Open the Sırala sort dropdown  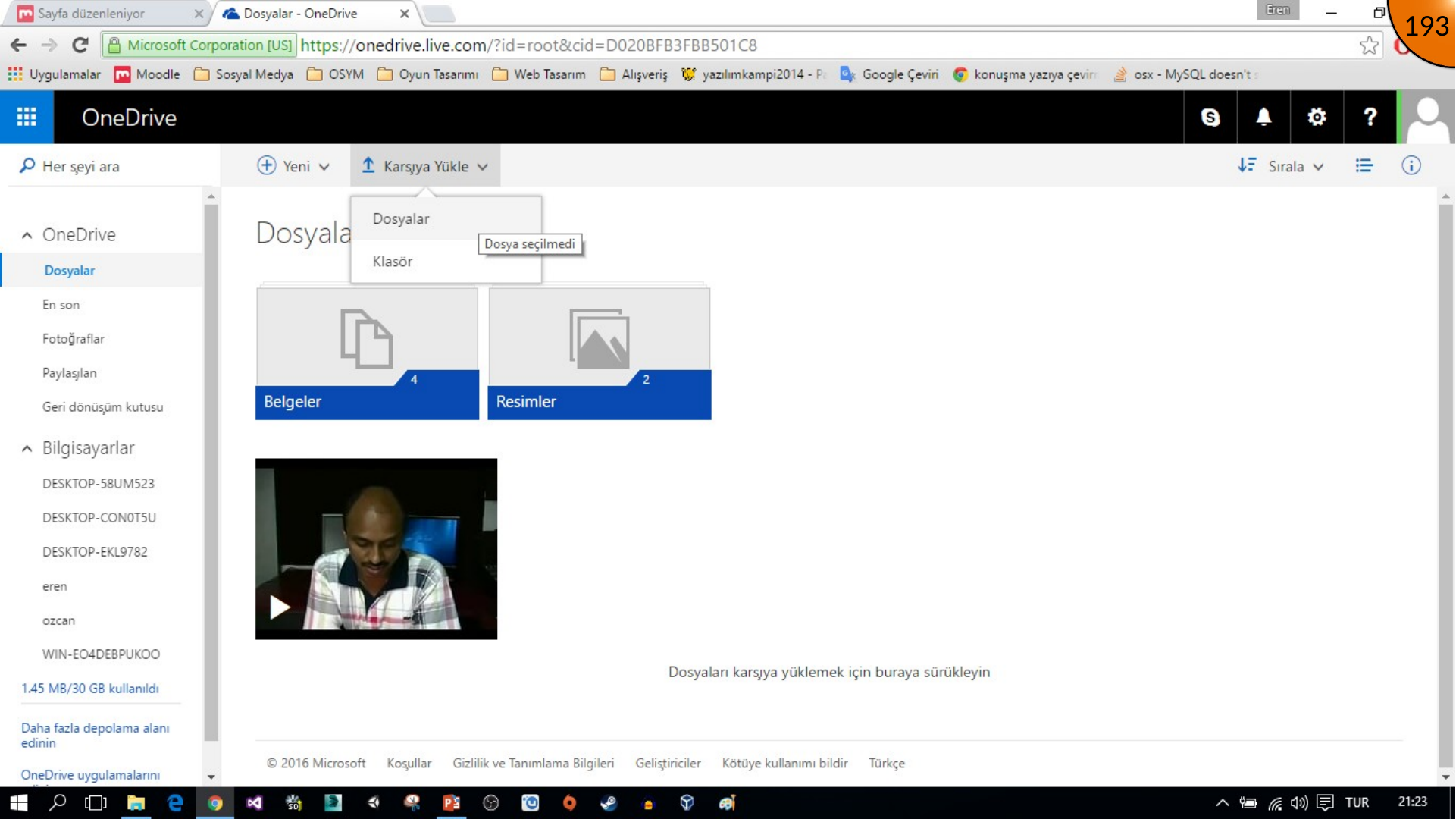click(1280, 165)
